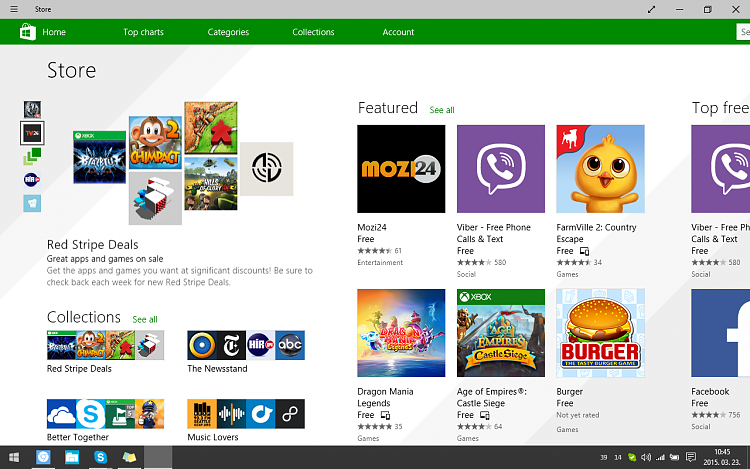Open the Hills of Glory game tile
The height and width of the screenshot is (469, 750).
tap(211, 184)
